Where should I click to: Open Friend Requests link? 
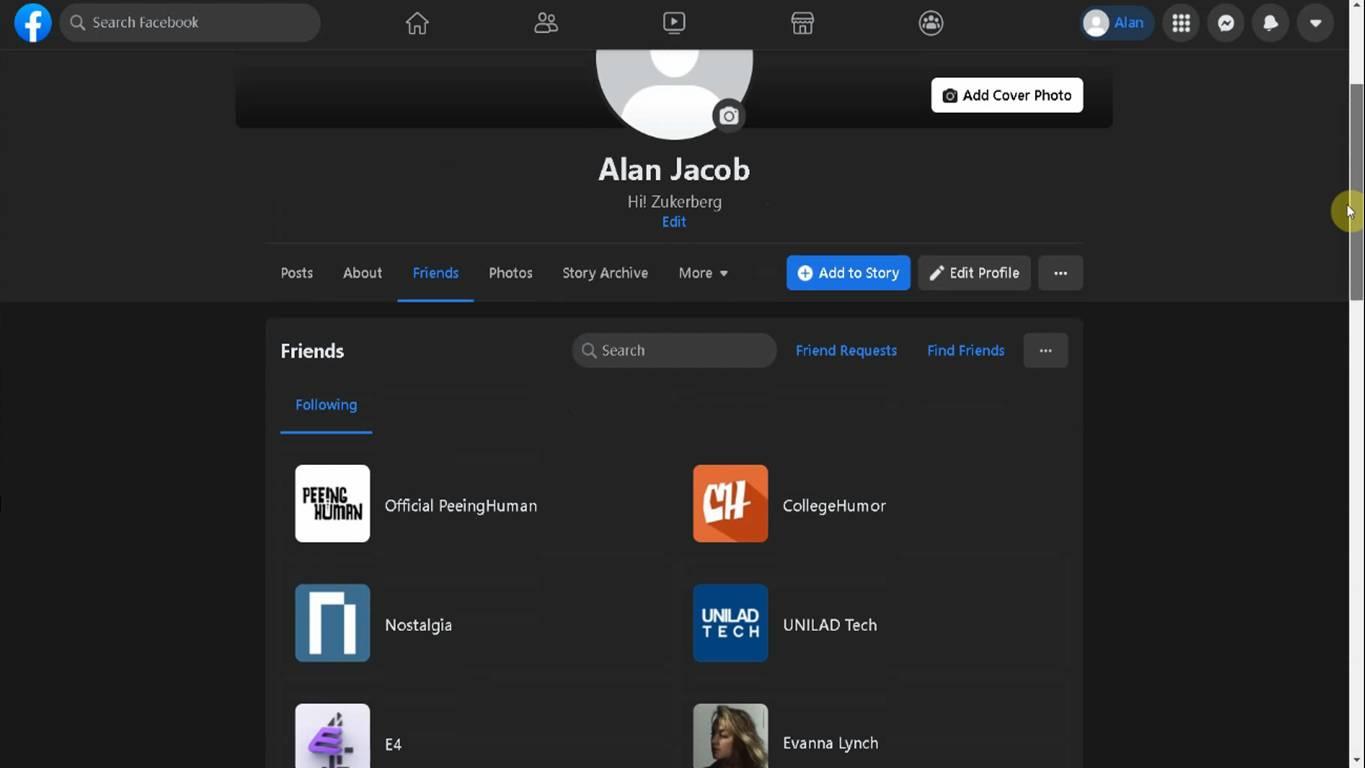point(846,350)
